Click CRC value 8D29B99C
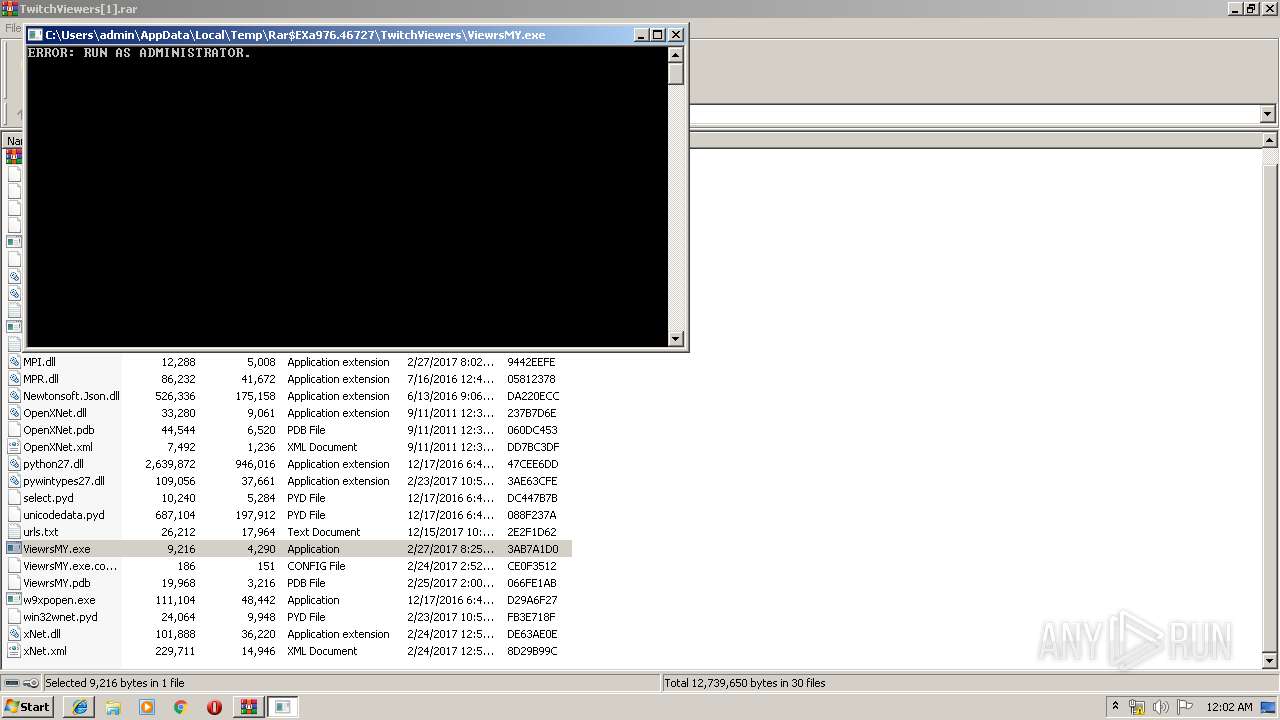This screenshot has width=1280, height=720. pyautogui.click(x=532, y=651)
